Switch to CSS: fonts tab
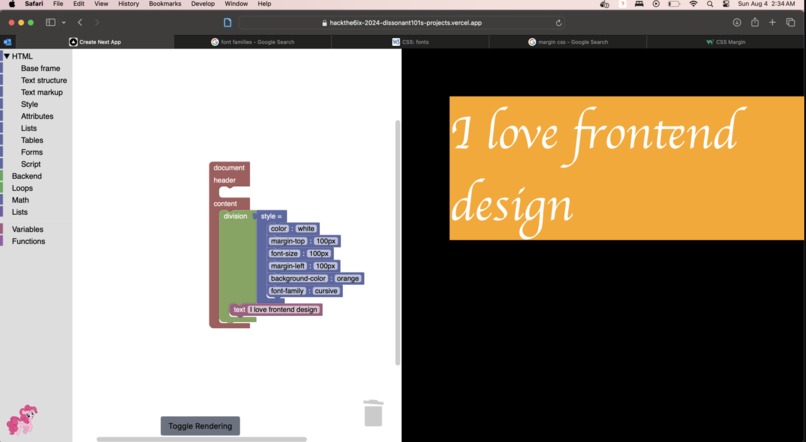 (410, 42)
